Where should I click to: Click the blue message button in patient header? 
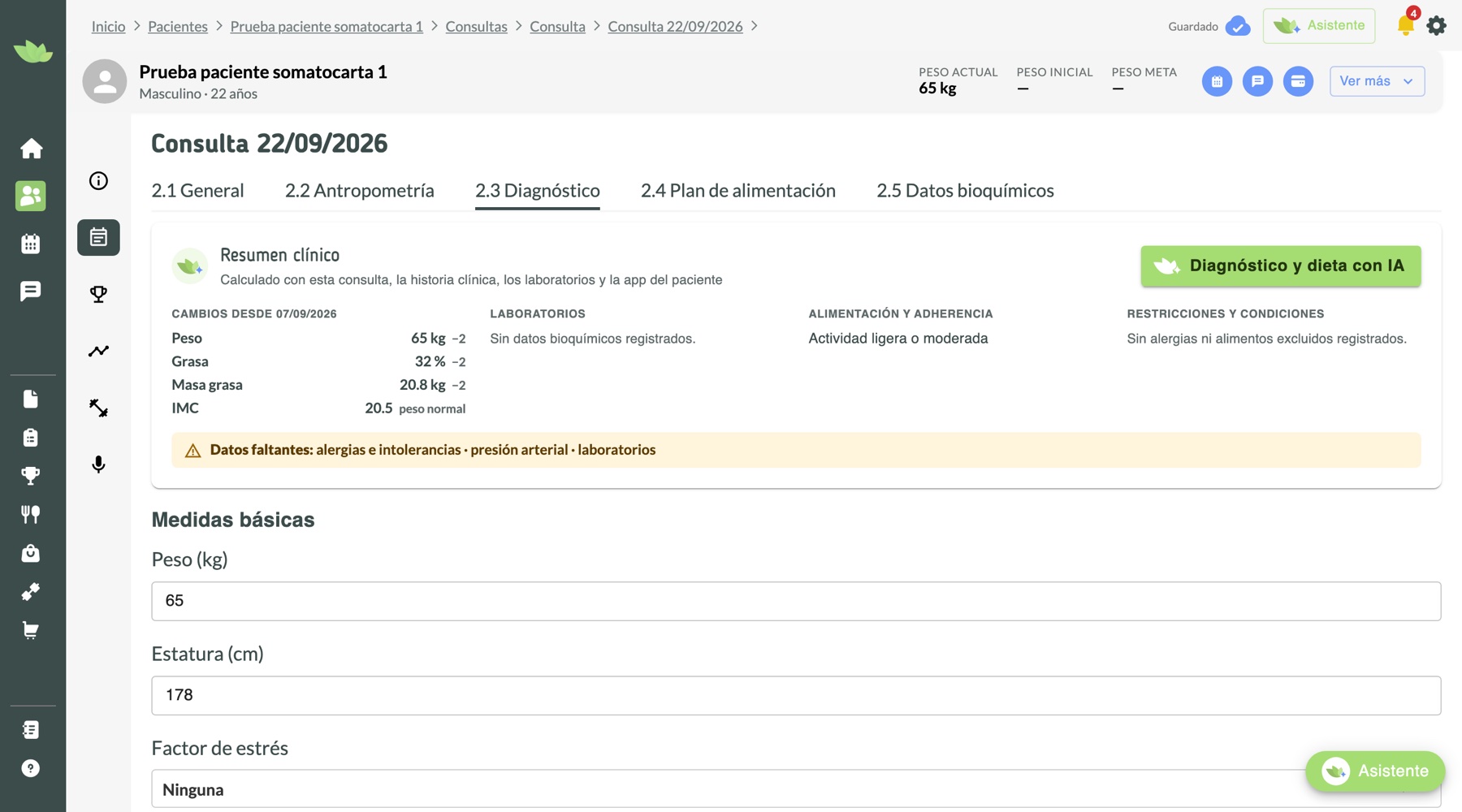[1257, 81]
